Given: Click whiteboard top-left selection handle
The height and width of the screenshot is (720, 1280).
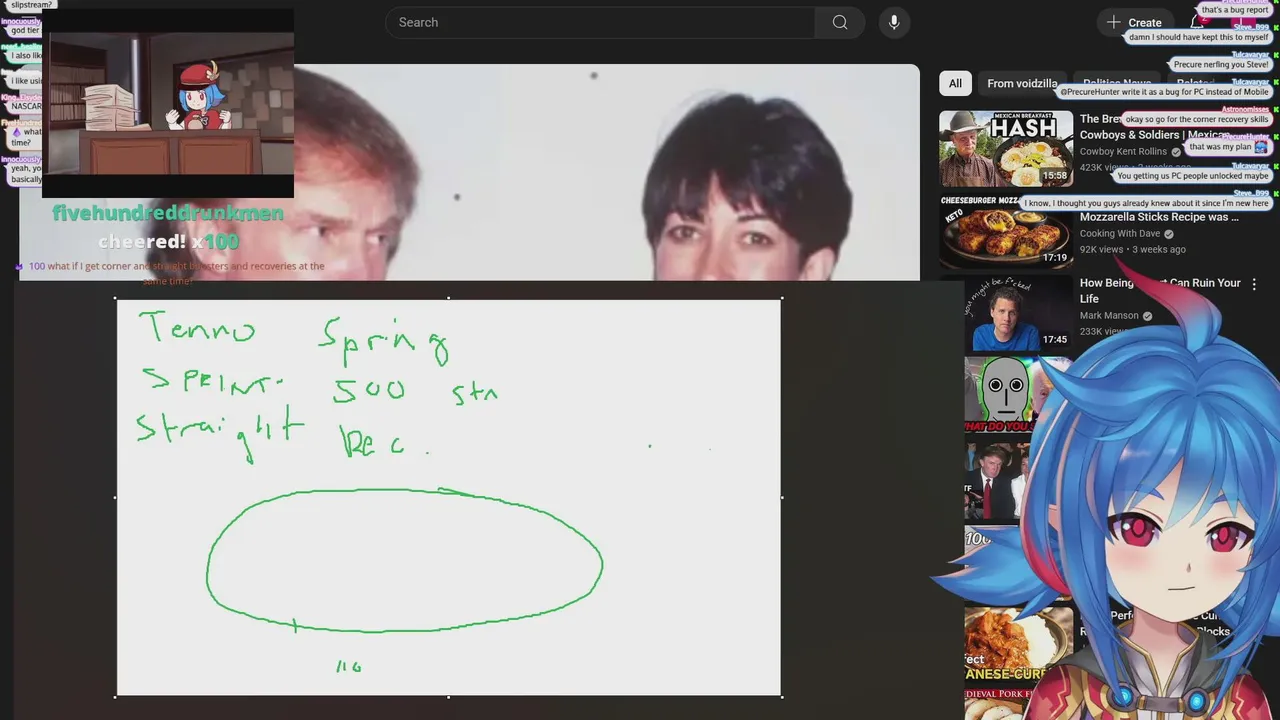Looking at the screenshot, I should pos(116,298).
